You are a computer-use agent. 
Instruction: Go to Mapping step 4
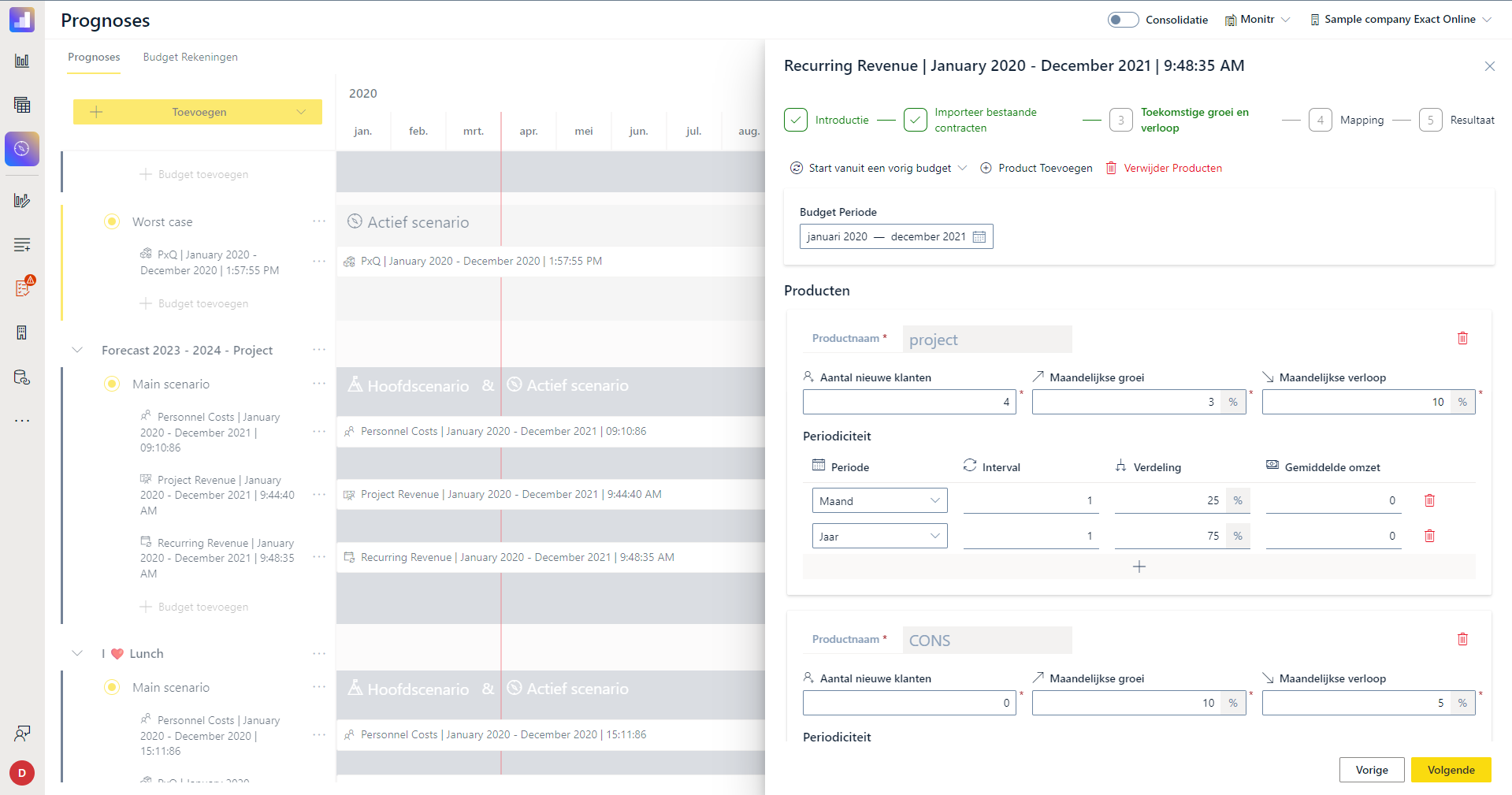pos(1321,120)
